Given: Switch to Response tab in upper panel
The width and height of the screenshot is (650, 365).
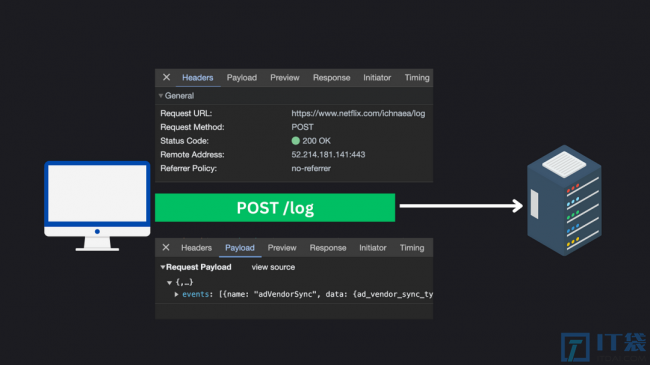Looking at the screenshot, I should [x=332, y=78].
